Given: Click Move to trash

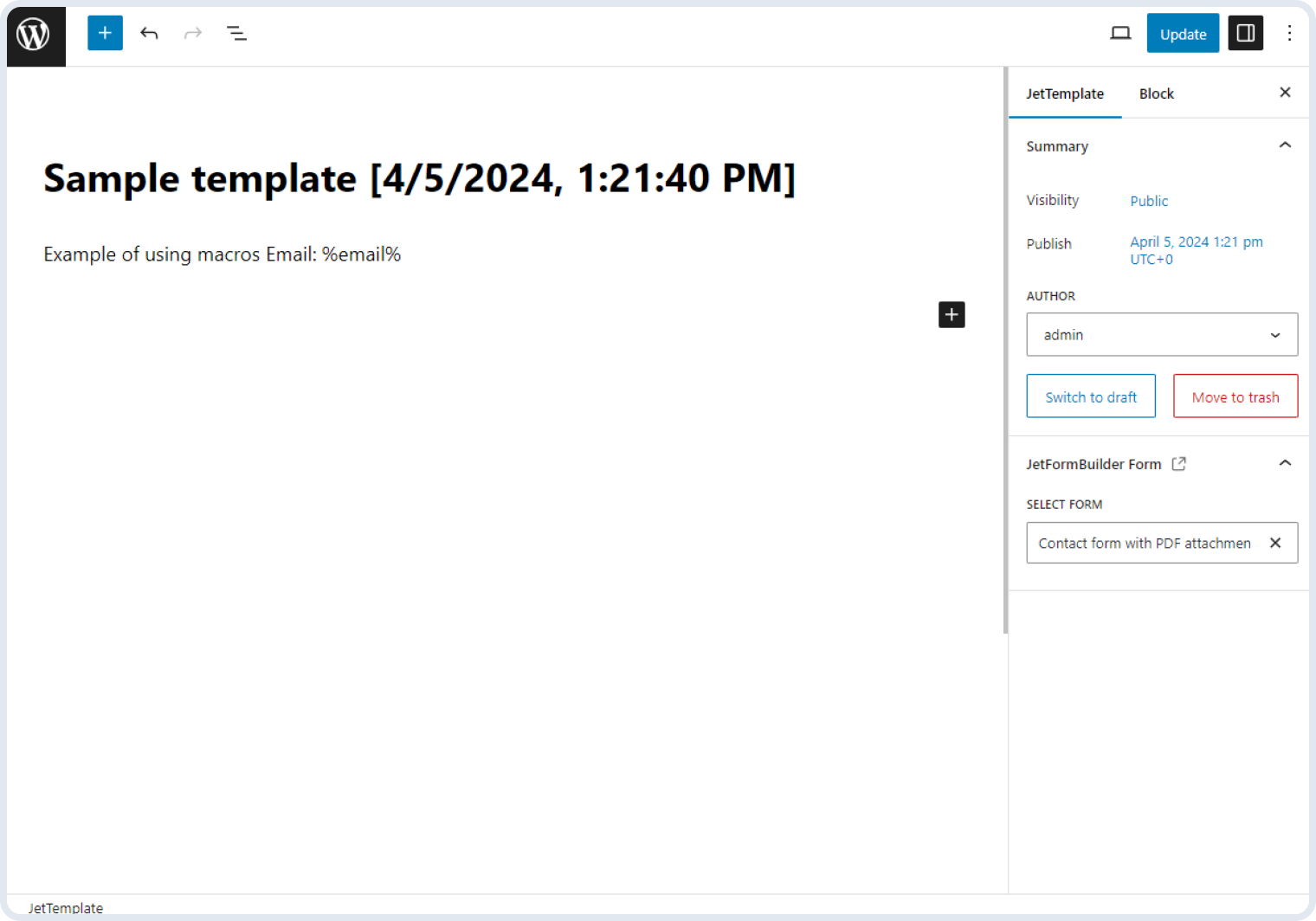Looking at the screenshot, I should tap(1235, 396).
